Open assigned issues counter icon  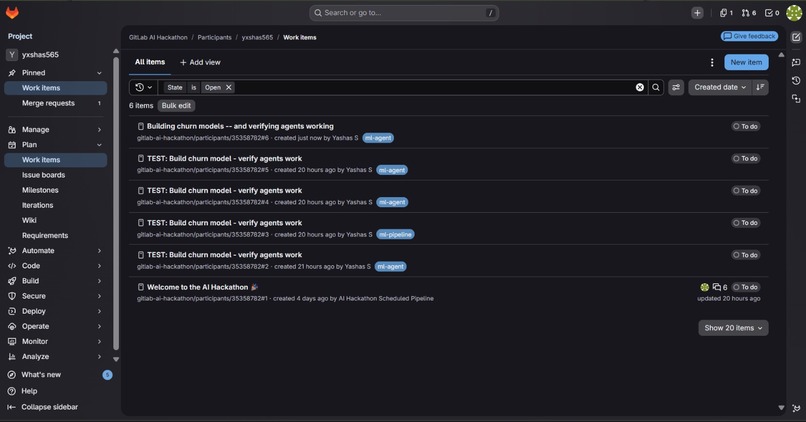[x=726, y=13]
